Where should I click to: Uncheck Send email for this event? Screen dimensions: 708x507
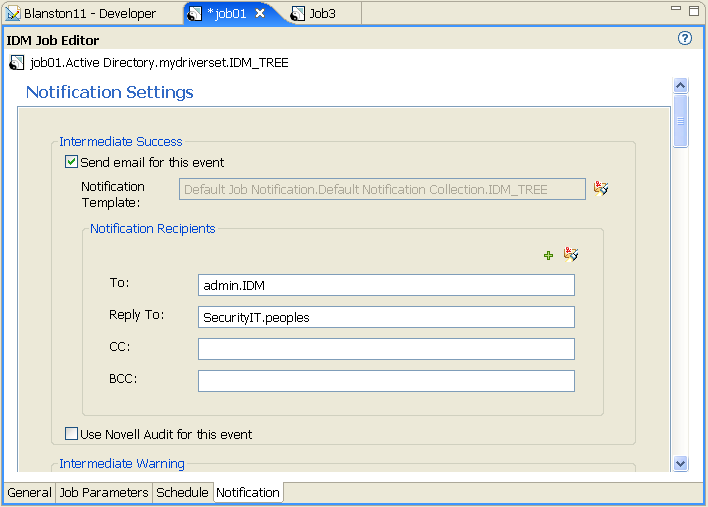pos(71,162)
